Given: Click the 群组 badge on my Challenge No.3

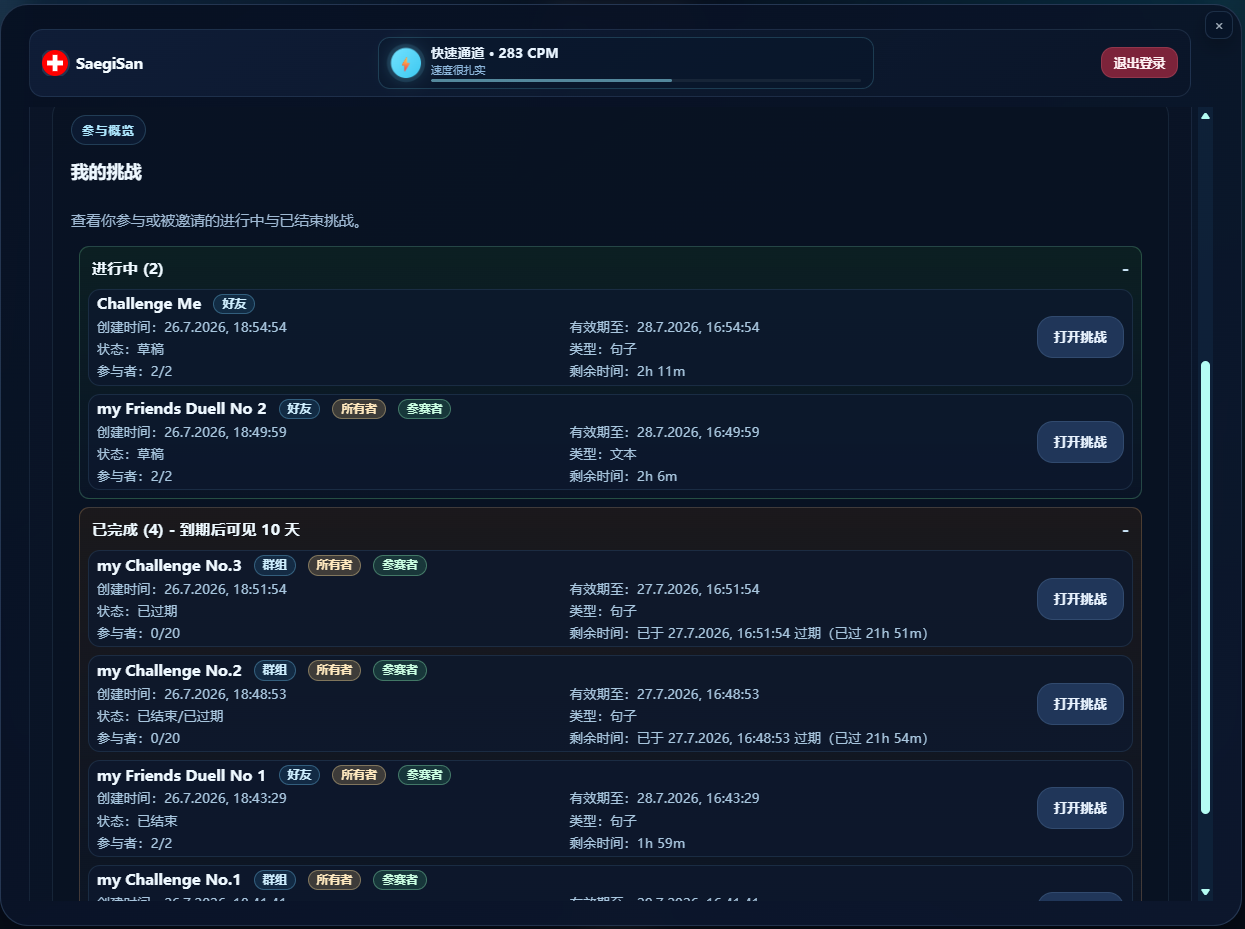Looking at the screenshot, I should pos(275,566).
